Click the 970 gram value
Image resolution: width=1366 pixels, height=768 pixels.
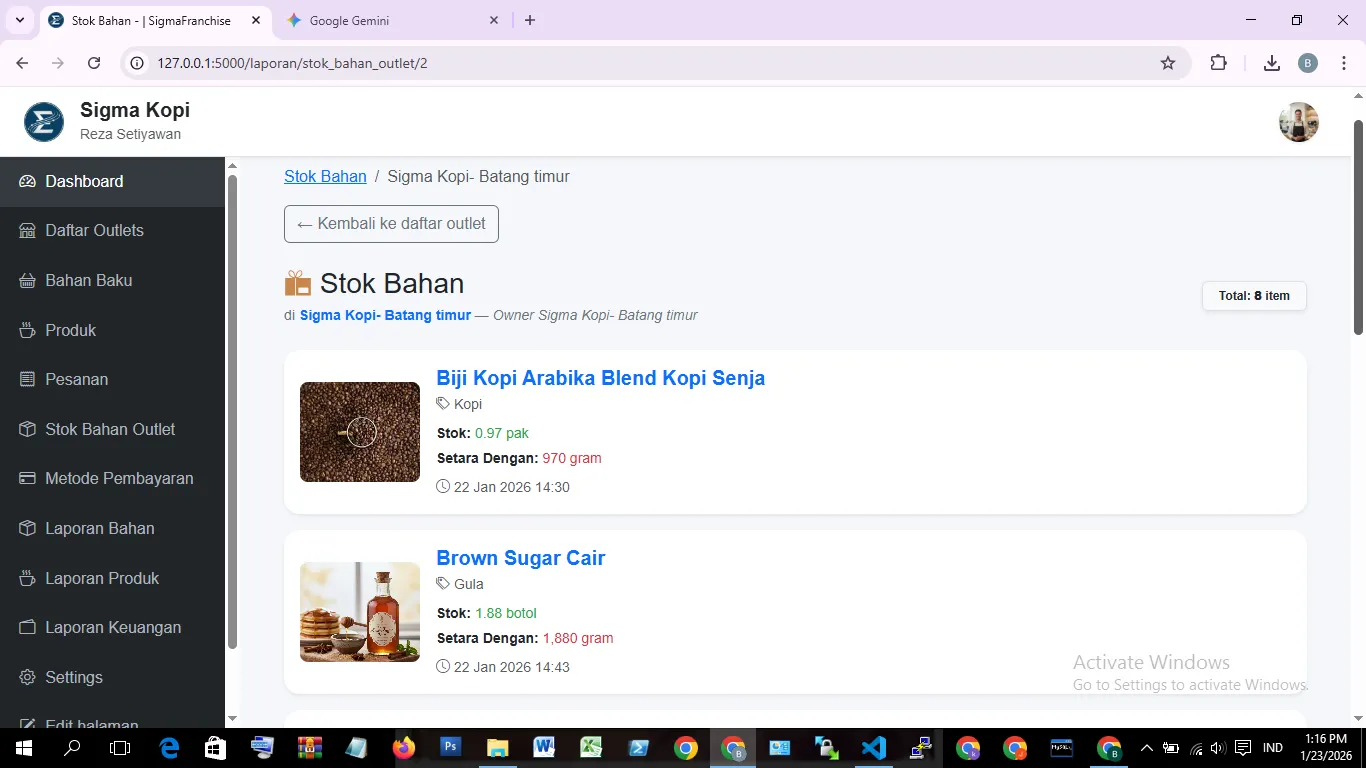(x=572, y=458)
